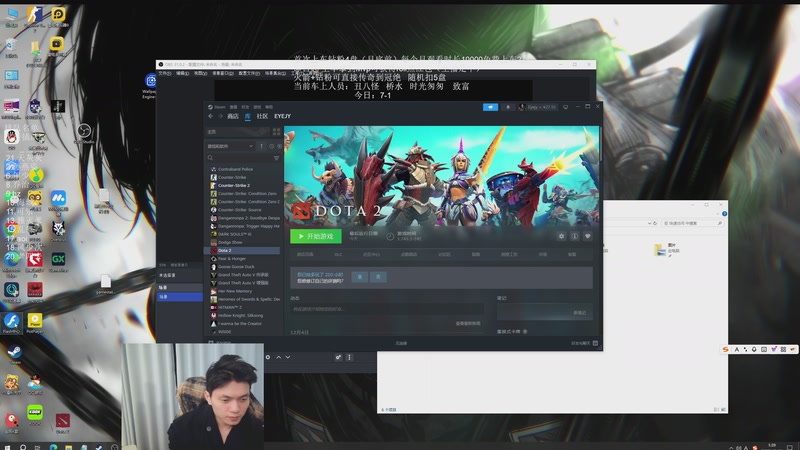The height and width of the screenshot is (450, 800).
Task: Open QQ penguin desktop shortcut
Action: (12, 138)
